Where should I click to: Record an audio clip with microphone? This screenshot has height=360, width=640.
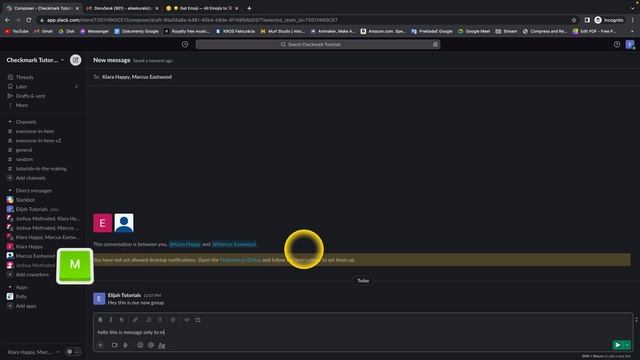click(x=125, y=345)
